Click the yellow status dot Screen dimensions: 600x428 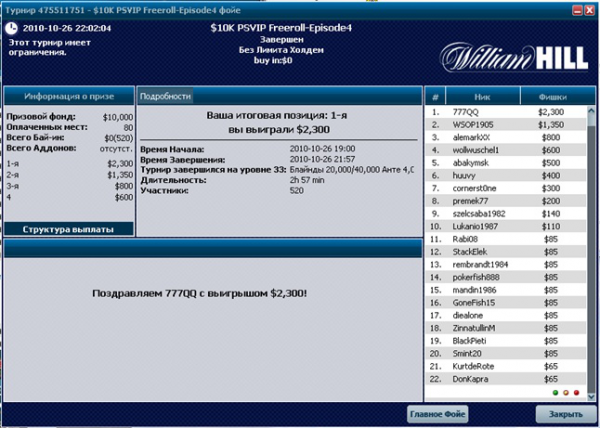pos(566,393)
